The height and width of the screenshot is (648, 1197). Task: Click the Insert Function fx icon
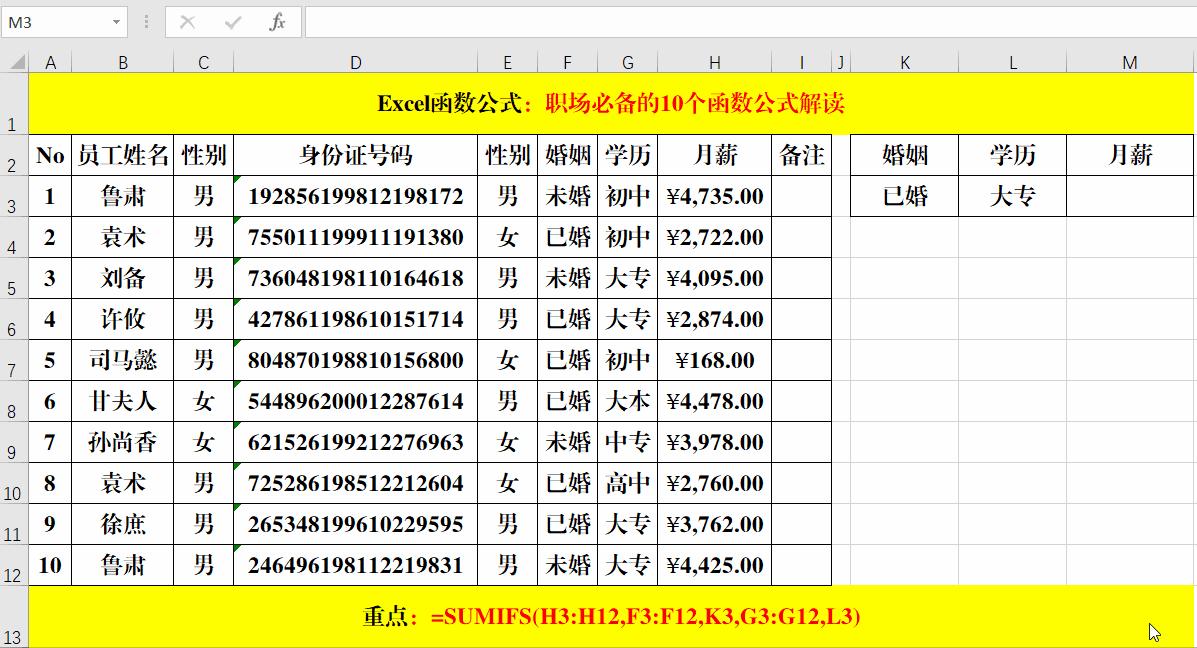[277, 22]
